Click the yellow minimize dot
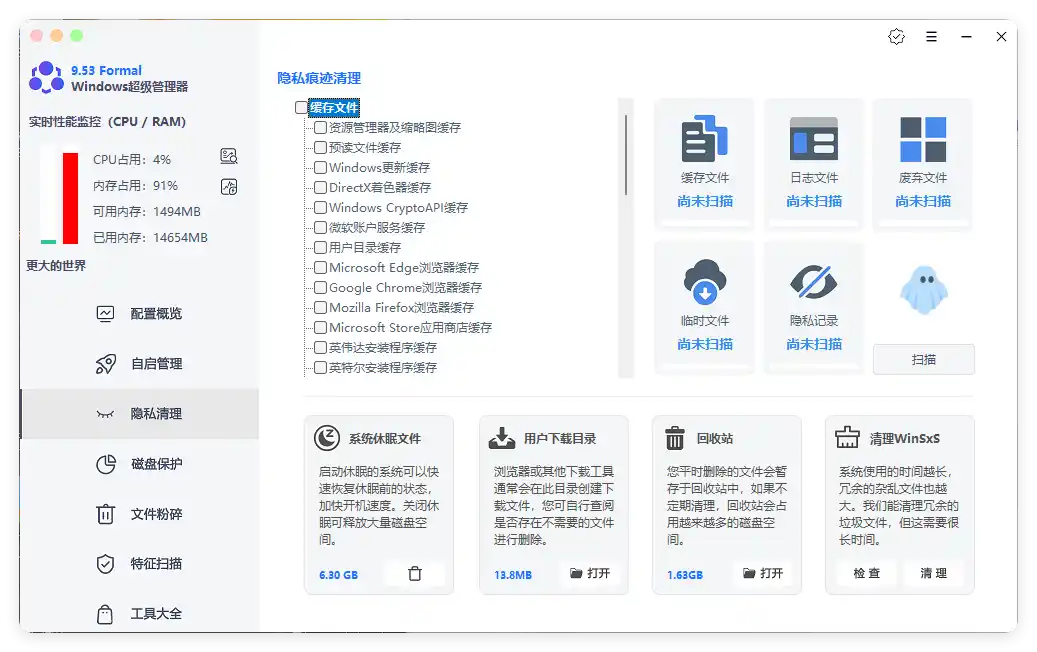 [57, 36]
